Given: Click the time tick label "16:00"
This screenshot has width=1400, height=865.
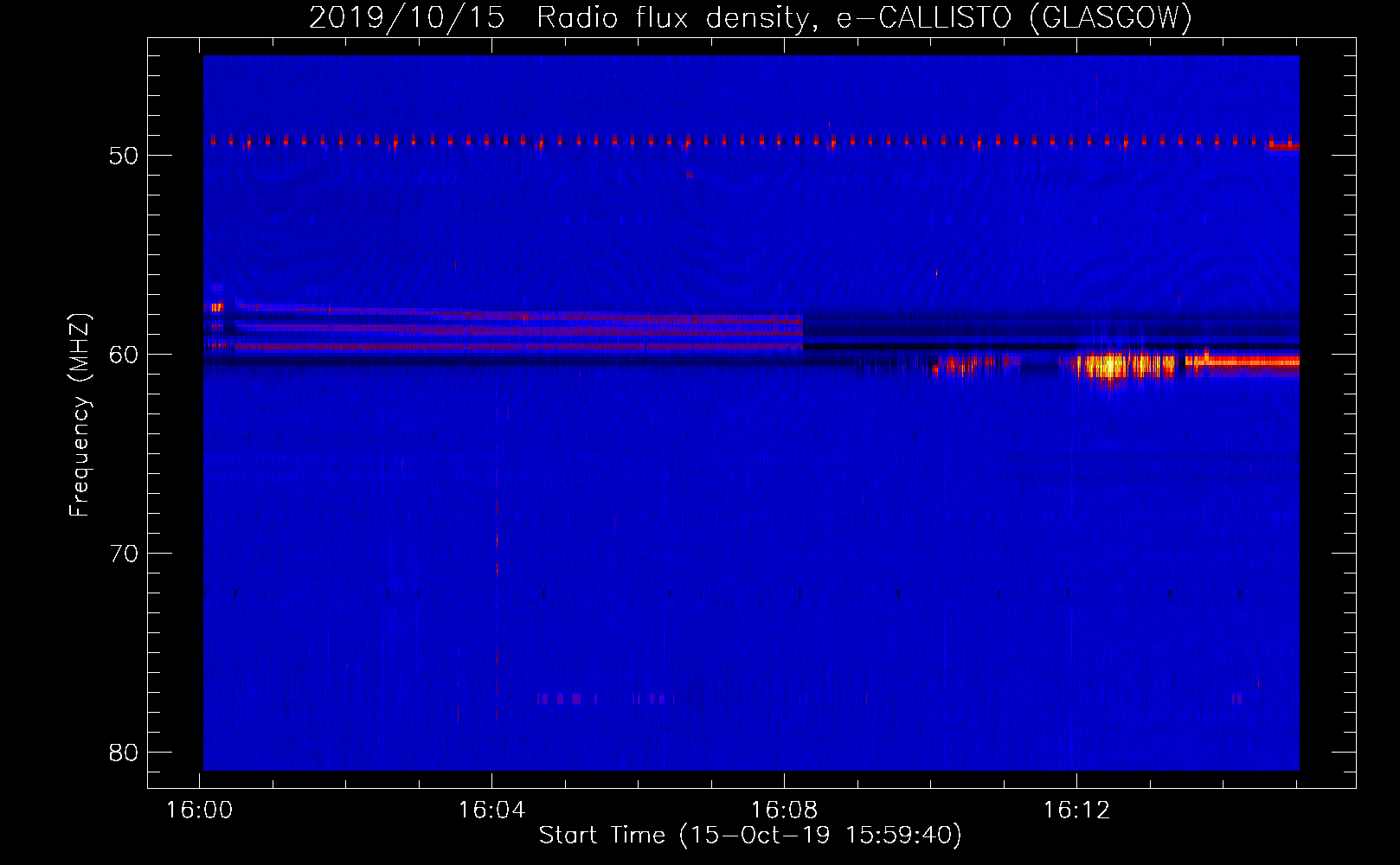Looking at the screenshot, I should click(200, 811).
